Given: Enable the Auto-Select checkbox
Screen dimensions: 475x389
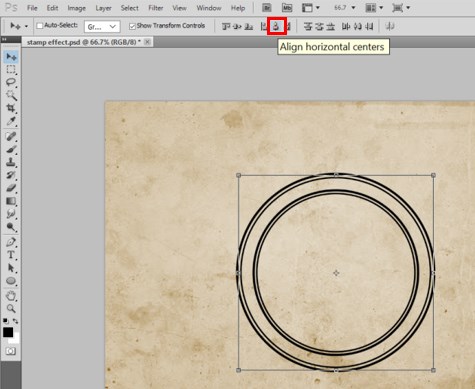Looking at the screenshot, I should (40, 26).
